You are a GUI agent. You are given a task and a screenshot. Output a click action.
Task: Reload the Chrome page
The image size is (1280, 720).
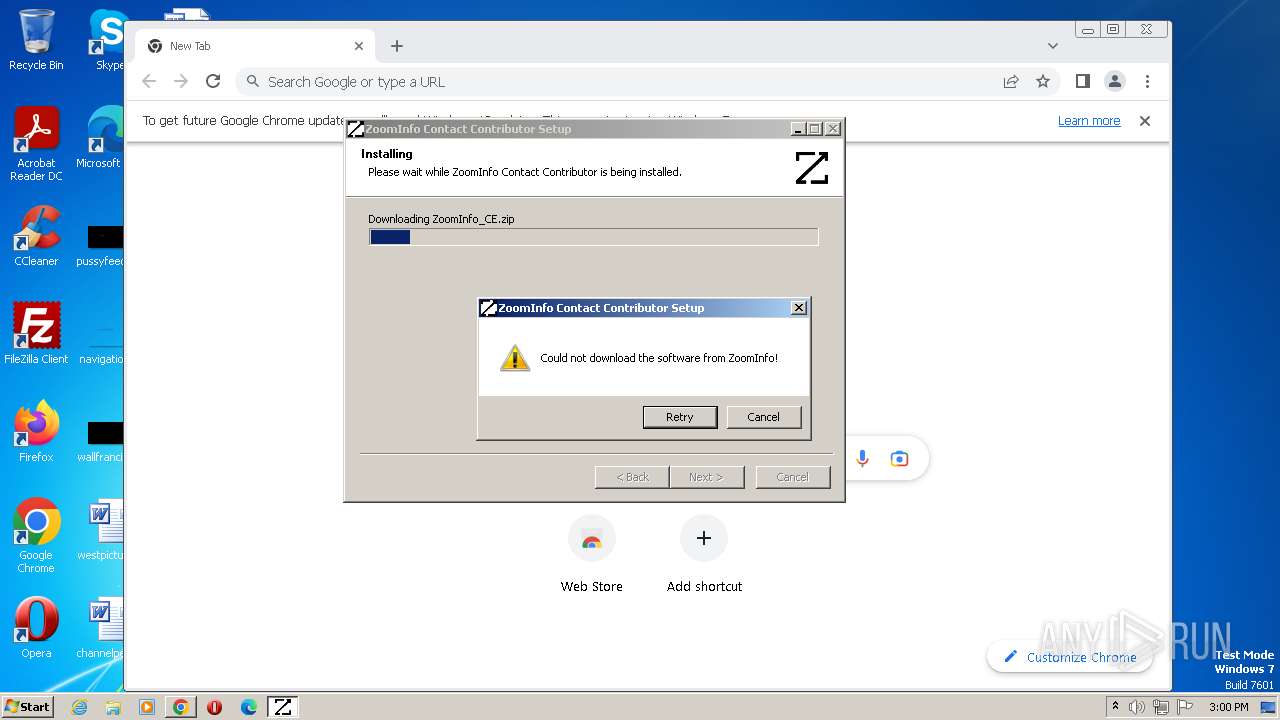pos(213,81)
